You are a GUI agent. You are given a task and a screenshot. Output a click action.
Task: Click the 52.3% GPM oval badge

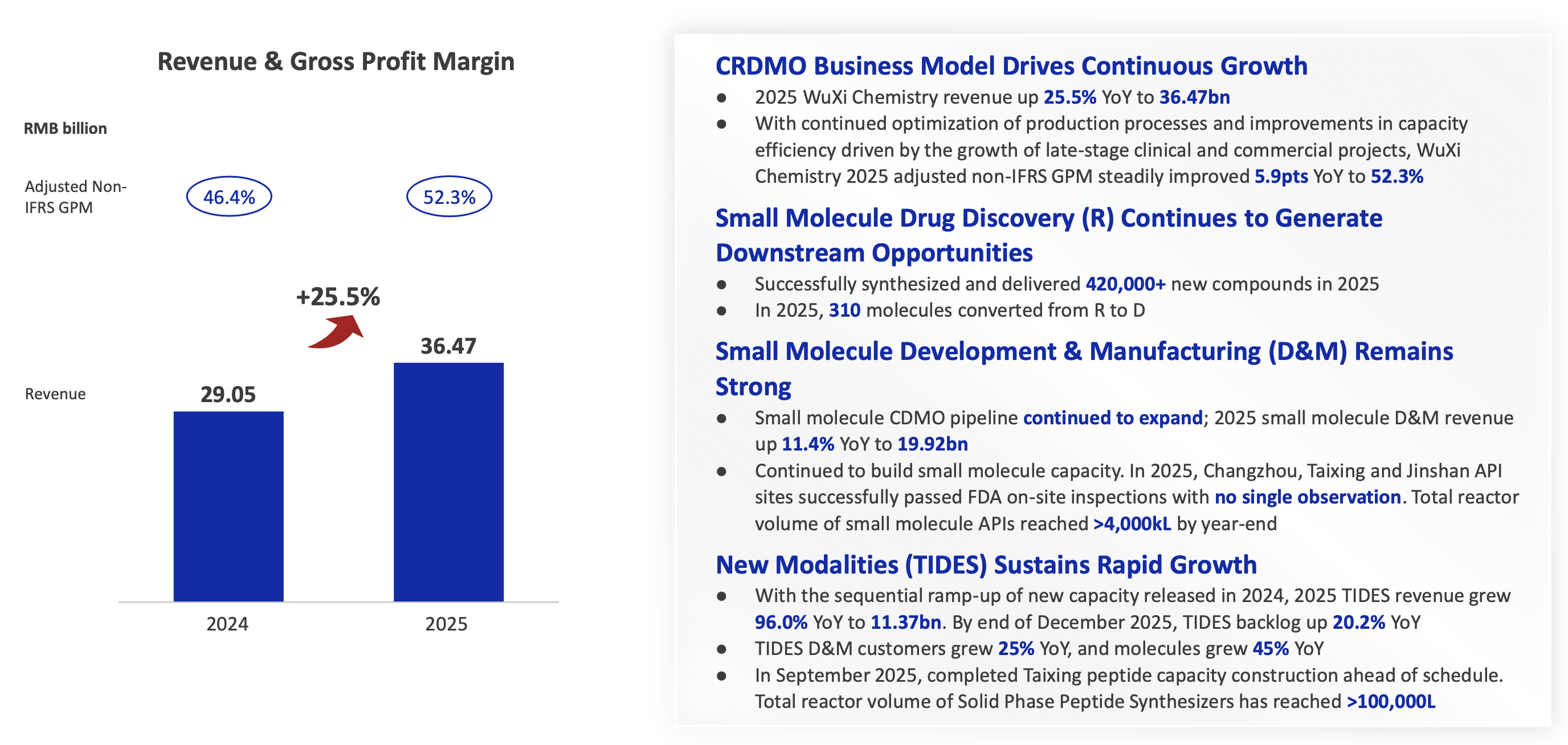click(x=448, y=197)
